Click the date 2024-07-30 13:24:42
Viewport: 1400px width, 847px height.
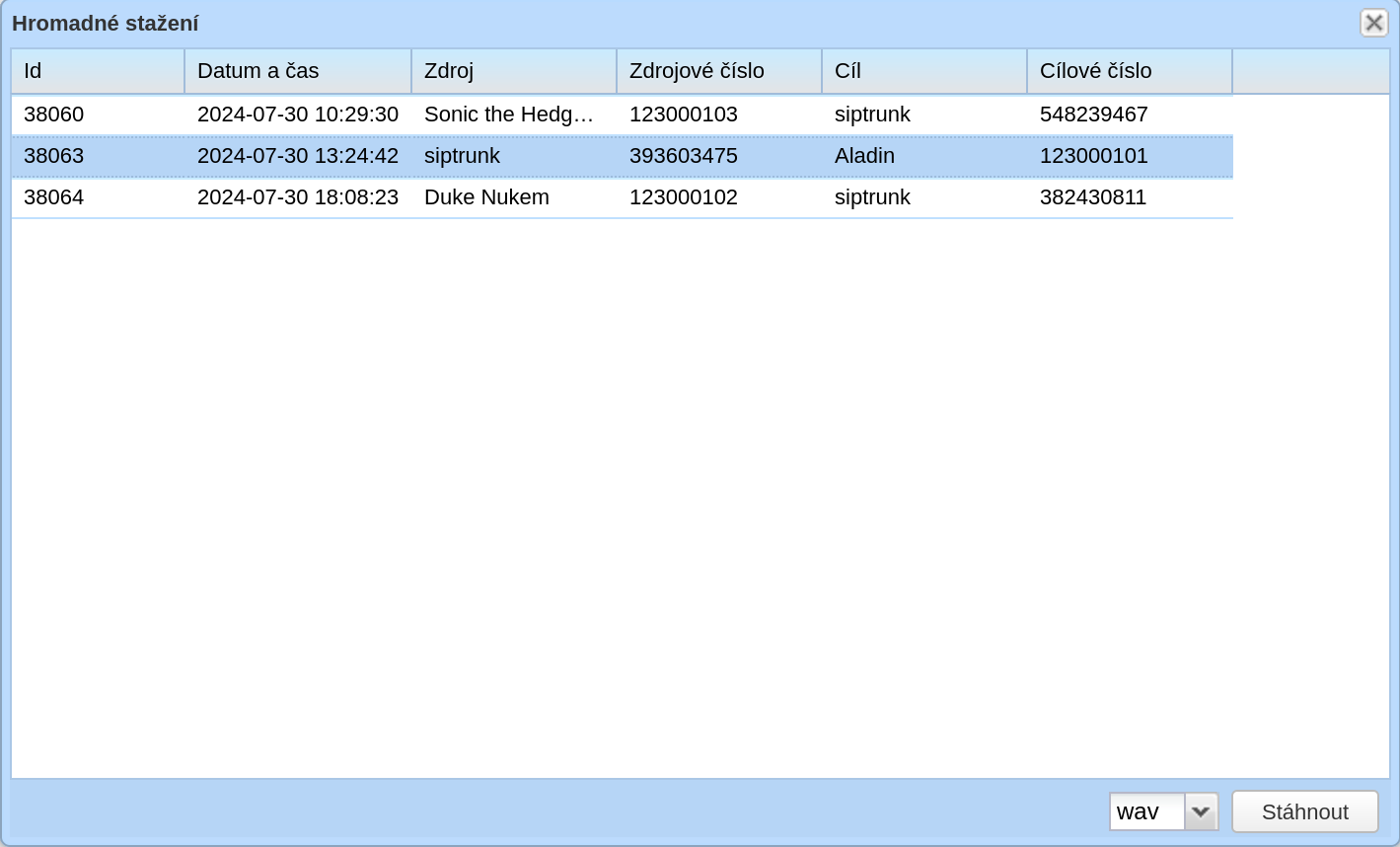click(298, 156)
